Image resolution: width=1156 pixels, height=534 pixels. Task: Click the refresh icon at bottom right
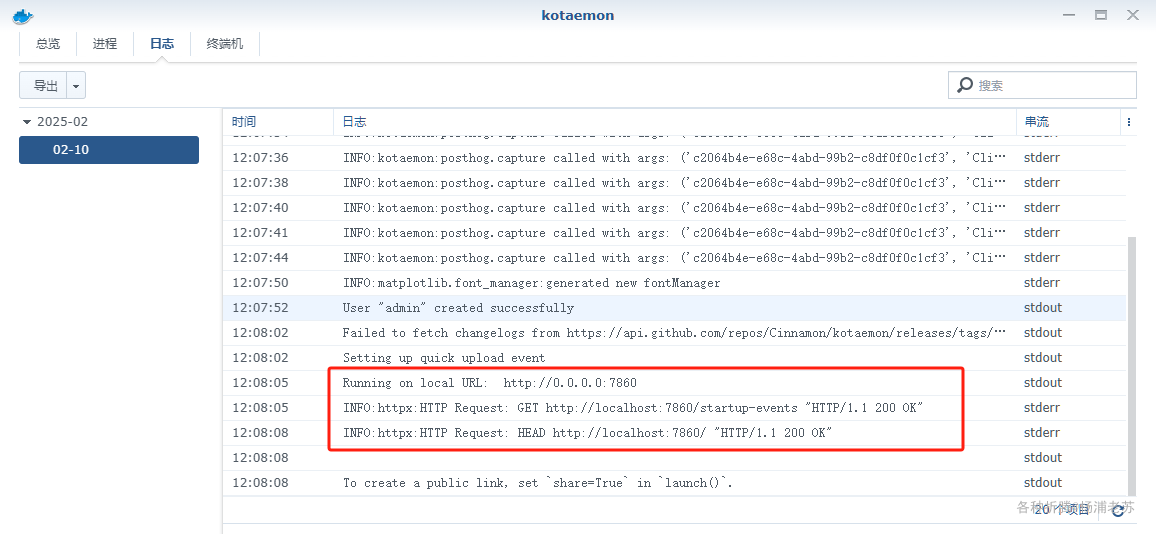pos(1118,510)
